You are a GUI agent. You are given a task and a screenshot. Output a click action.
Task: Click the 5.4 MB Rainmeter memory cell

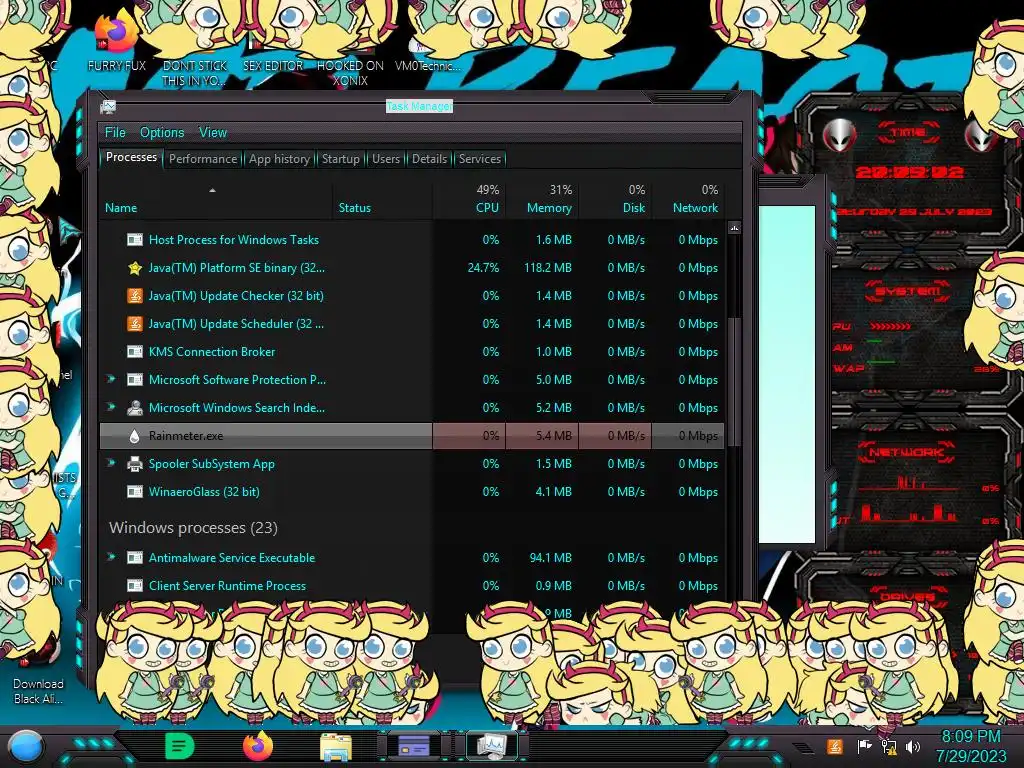(x=542, y=436)
